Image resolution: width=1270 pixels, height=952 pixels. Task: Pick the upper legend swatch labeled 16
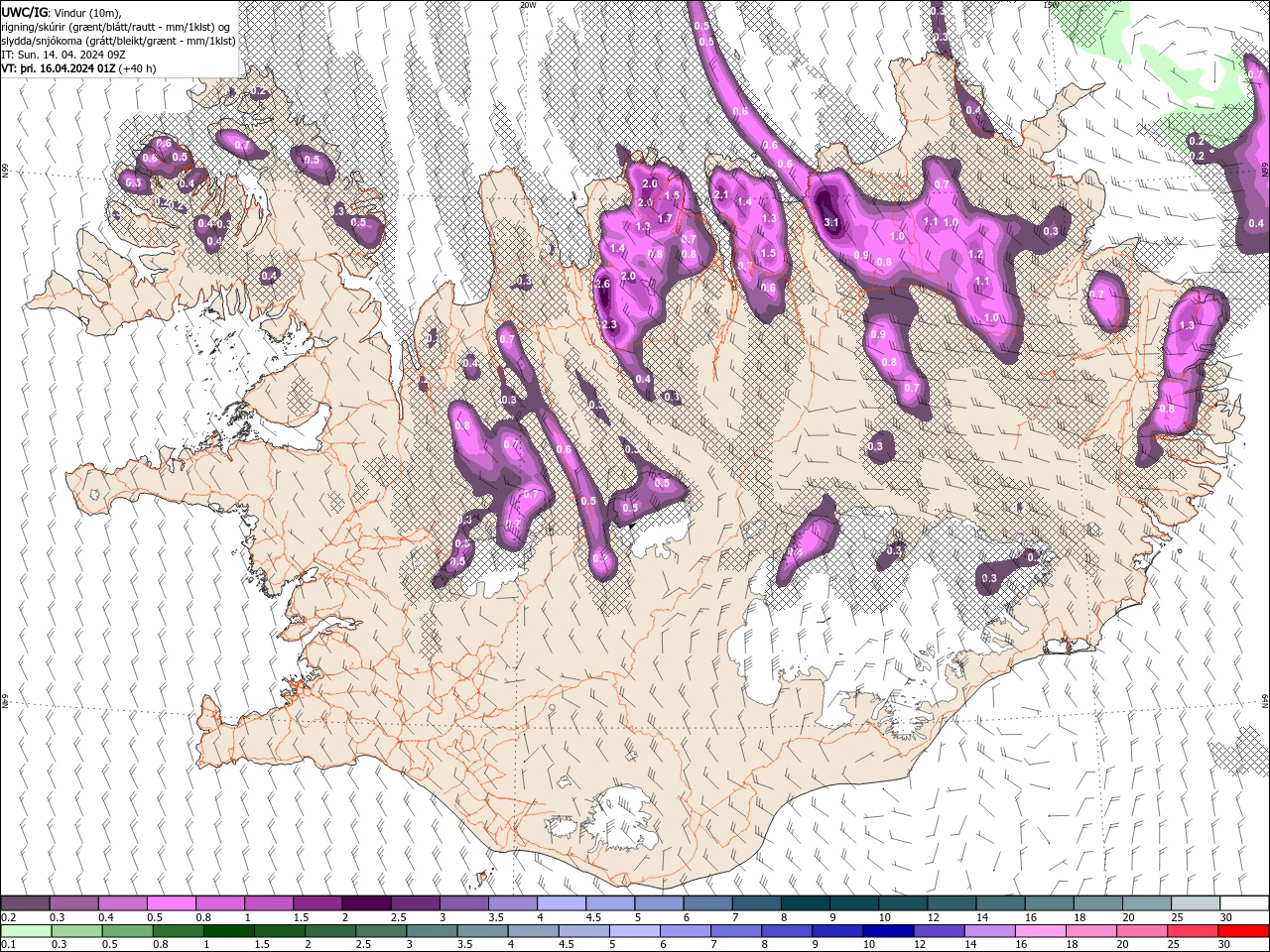[x=1050, y=903]
